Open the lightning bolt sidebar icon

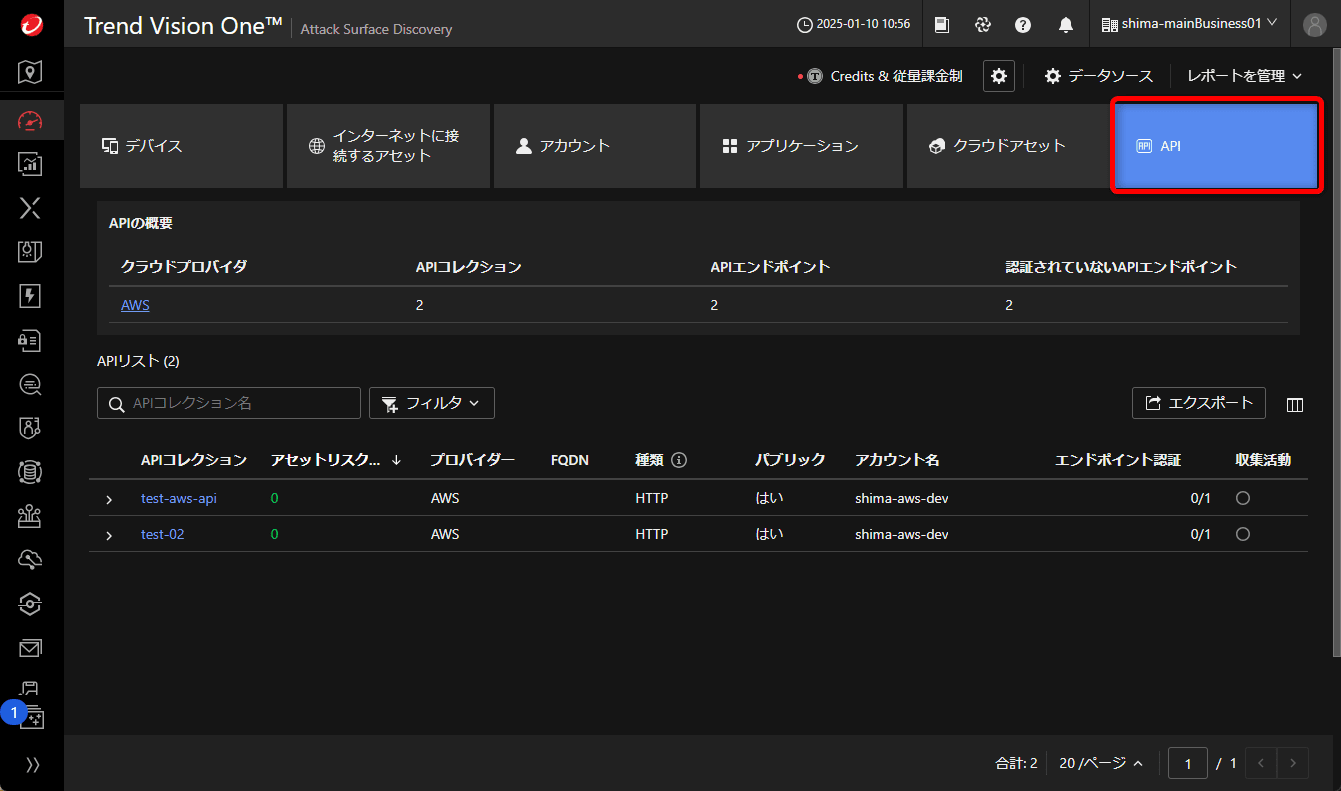(31, 295)
